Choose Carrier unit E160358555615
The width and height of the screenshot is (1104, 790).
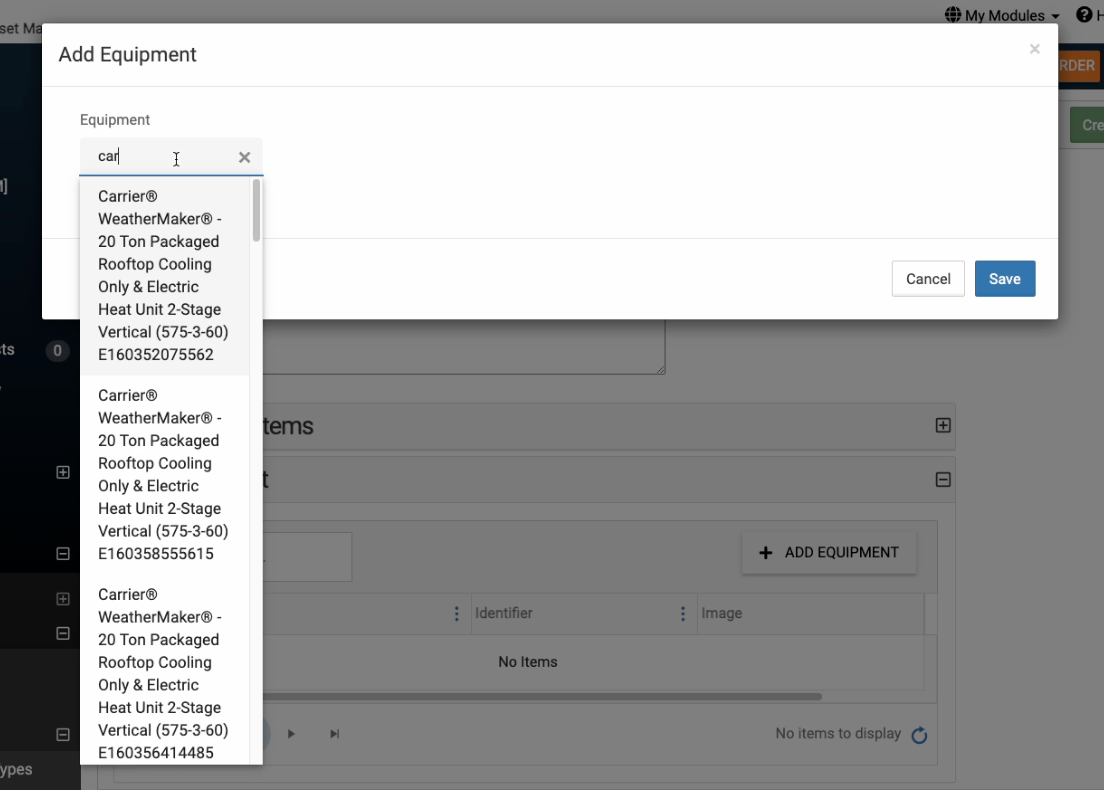163,474
